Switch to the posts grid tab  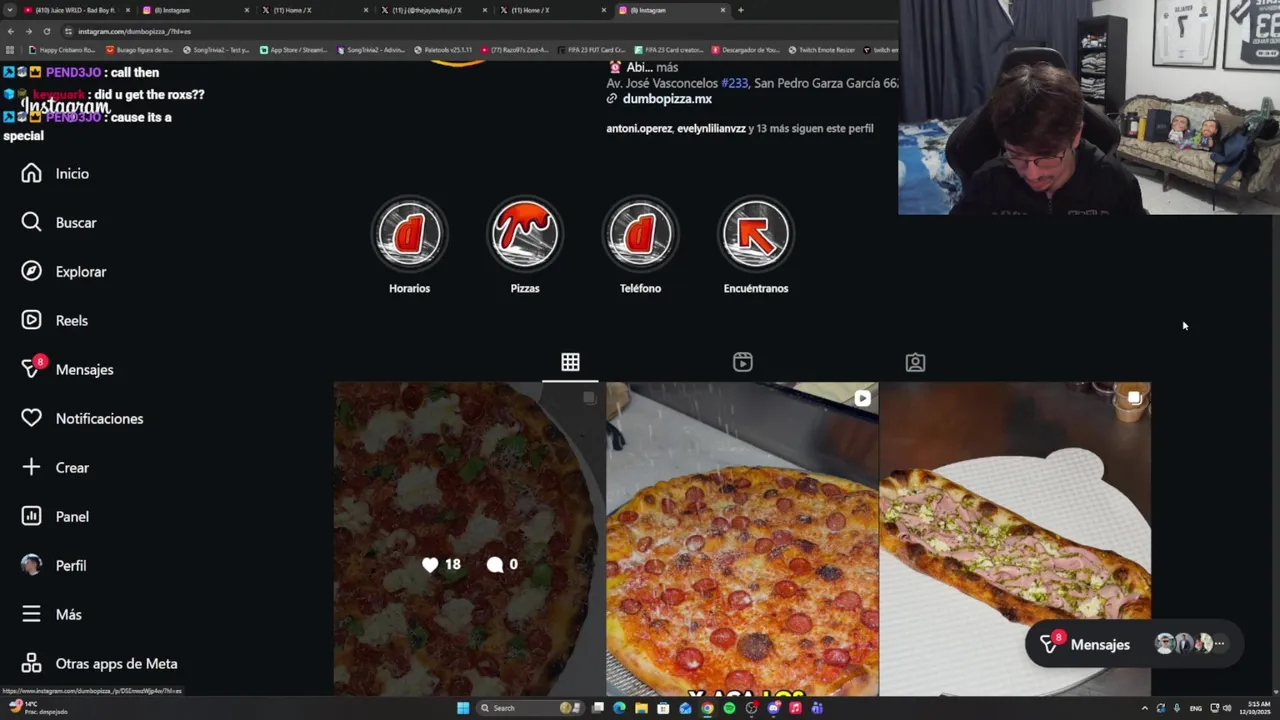click(570, 362)
